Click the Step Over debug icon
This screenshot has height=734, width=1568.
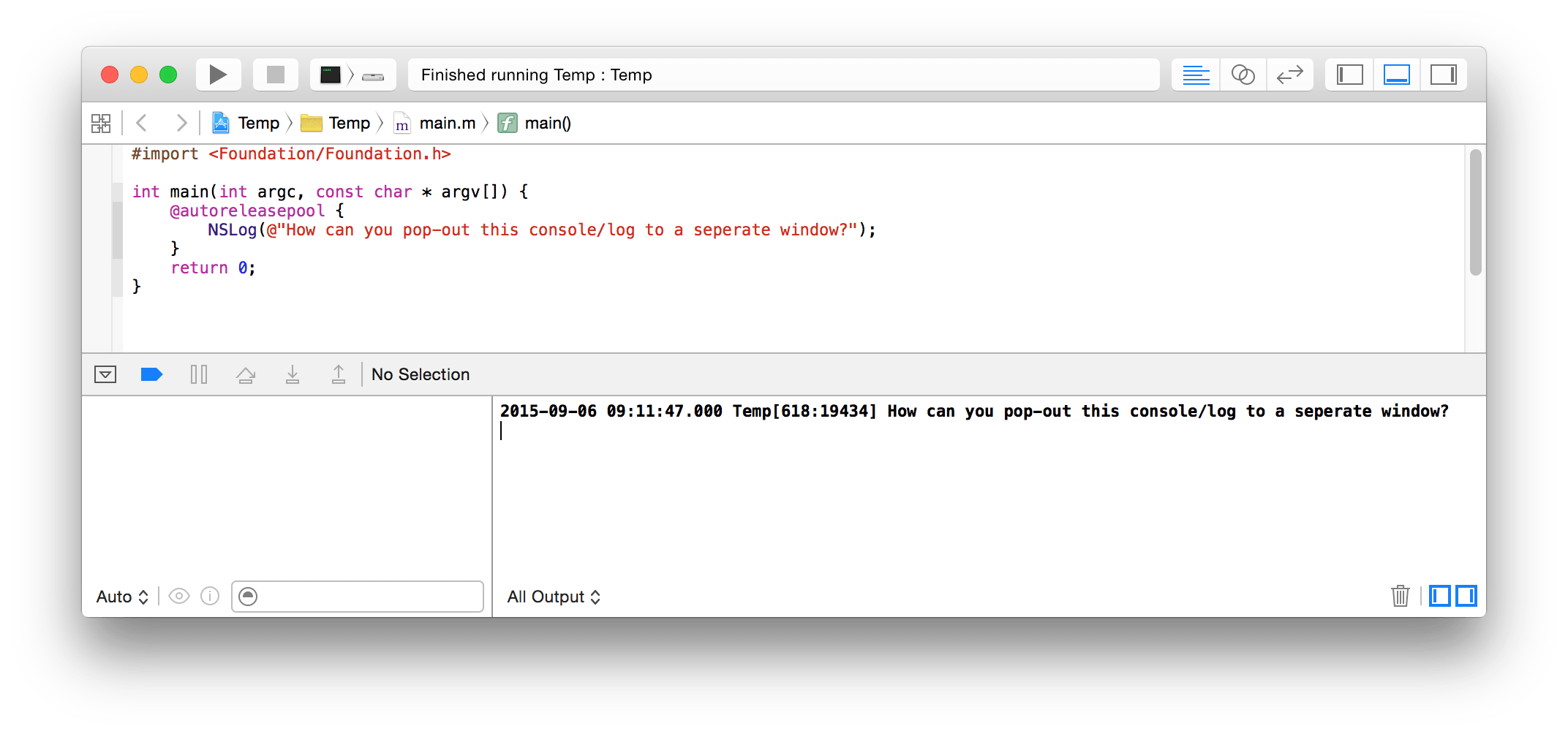245,374
